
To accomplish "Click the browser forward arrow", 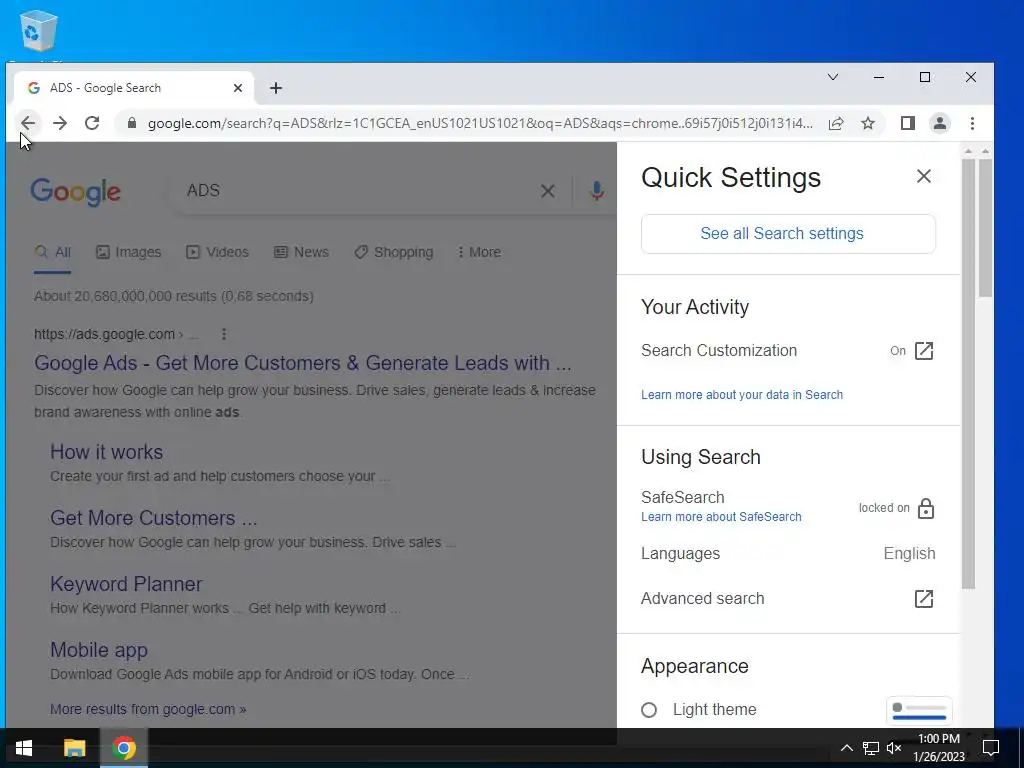I will pos(59,123).
